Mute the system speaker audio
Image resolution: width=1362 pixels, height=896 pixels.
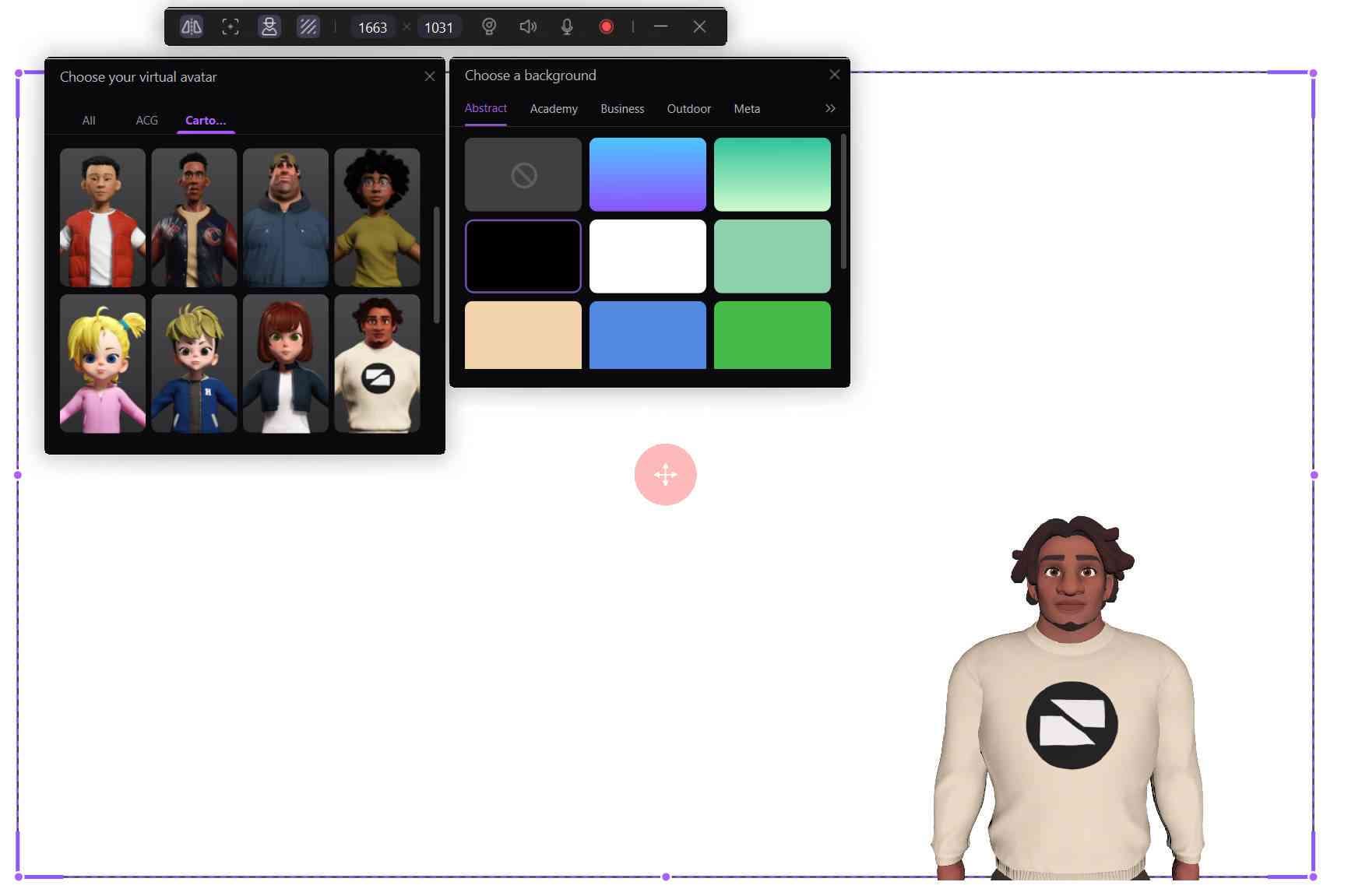click(528, 27)
